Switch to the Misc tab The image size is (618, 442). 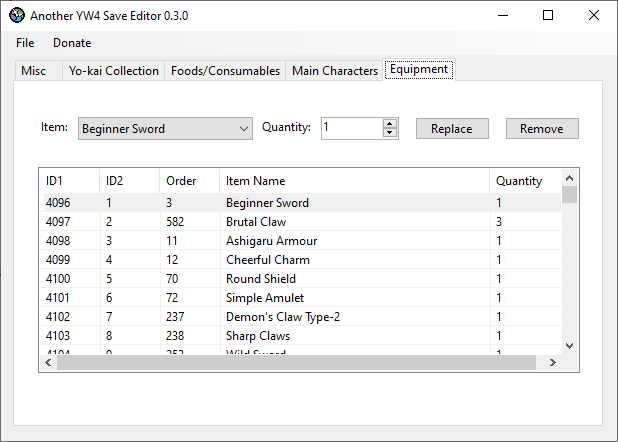pyautogui.click(x=33, y=71)
